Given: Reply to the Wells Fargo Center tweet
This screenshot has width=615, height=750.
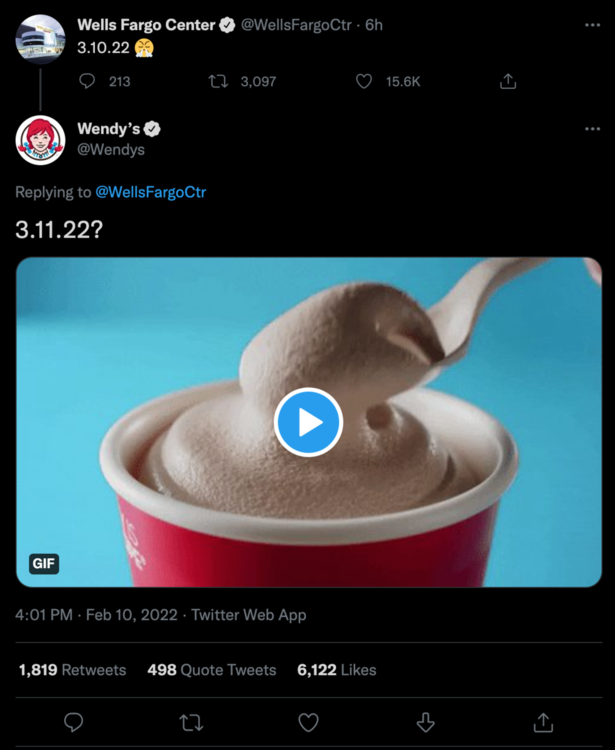Looking at the screenshot, I should pyautogui.click(x=87, y=81).
